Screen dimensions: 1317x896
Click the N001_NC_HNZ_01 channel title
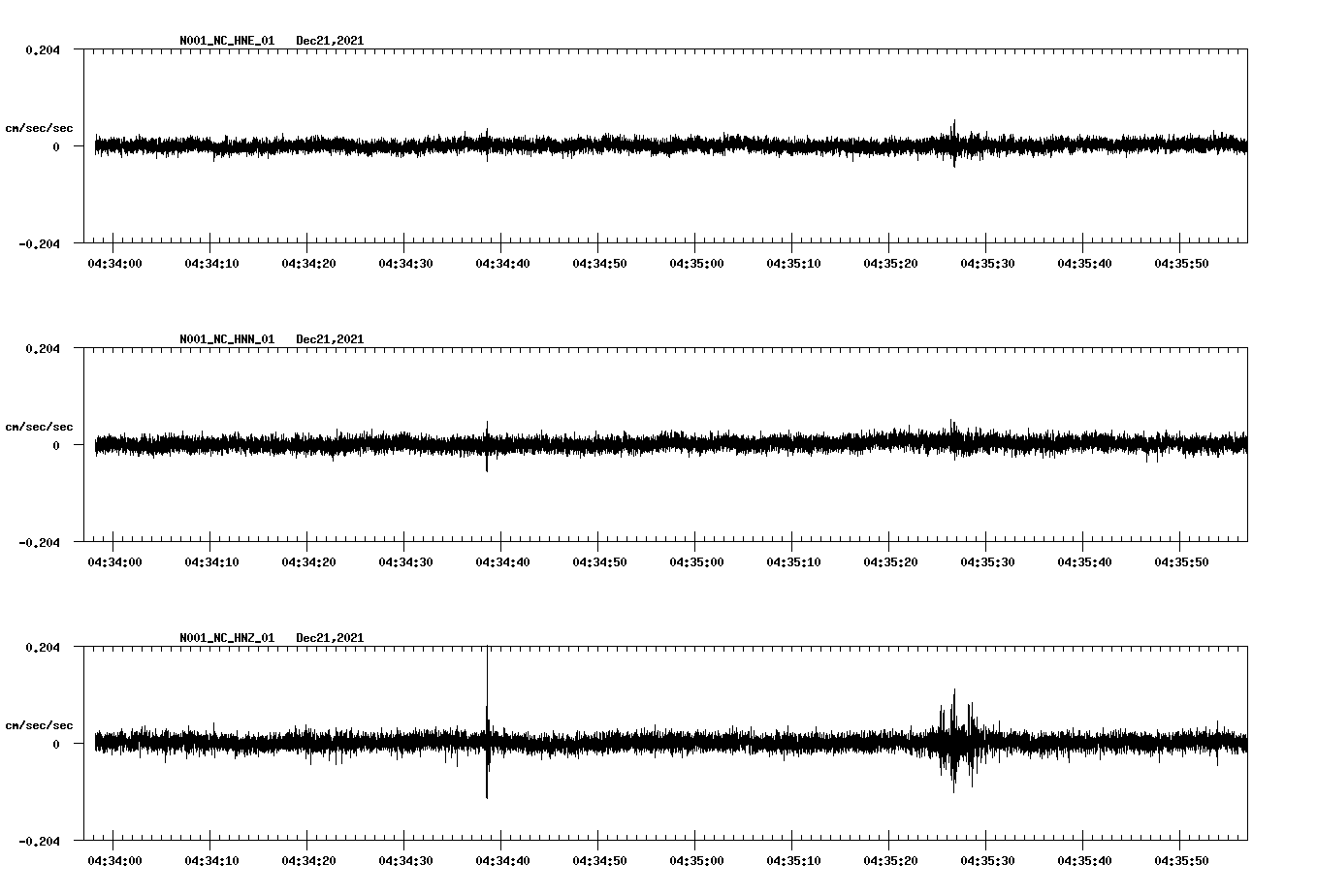227,638
